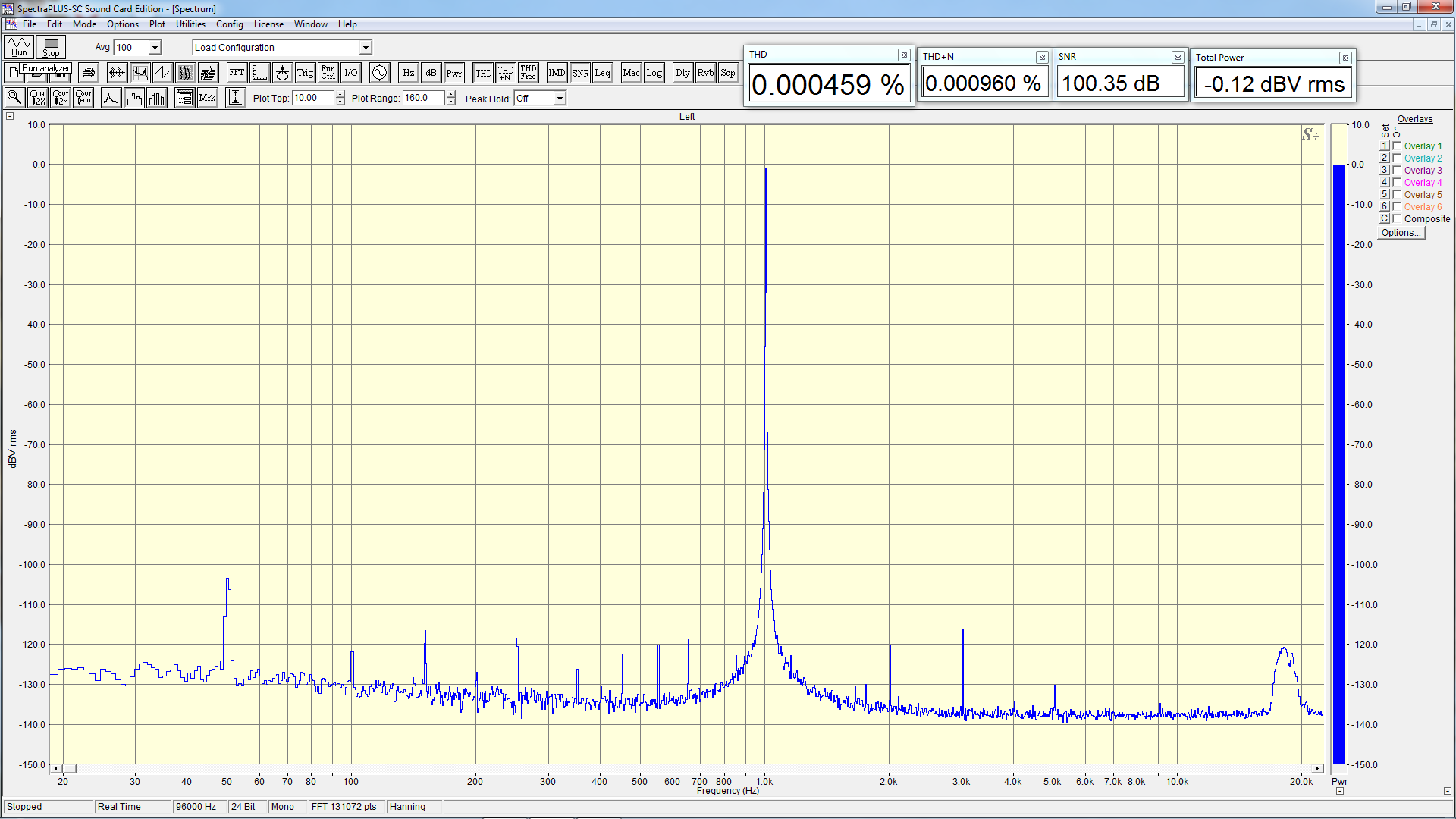
Task: Click the signal generator sine-wave icon
Action: (379, 73)
